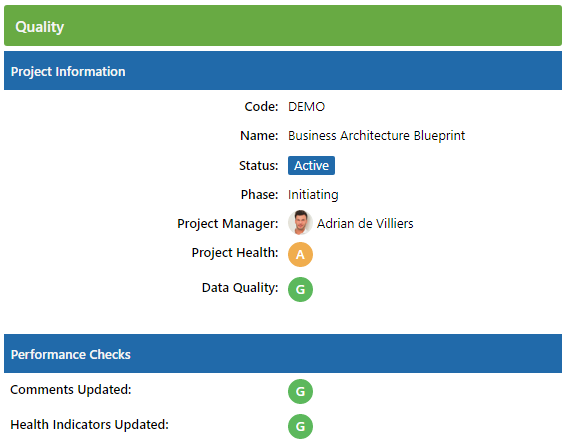Click the Status field label

258,166
